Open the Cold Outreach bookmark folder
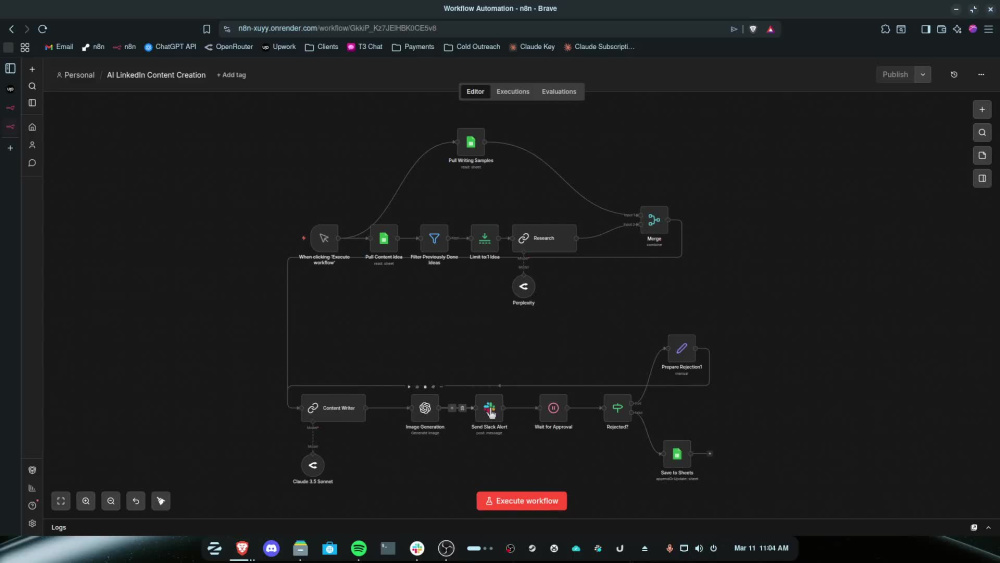This screenshot has height=563, width=1000. (472, 47)
